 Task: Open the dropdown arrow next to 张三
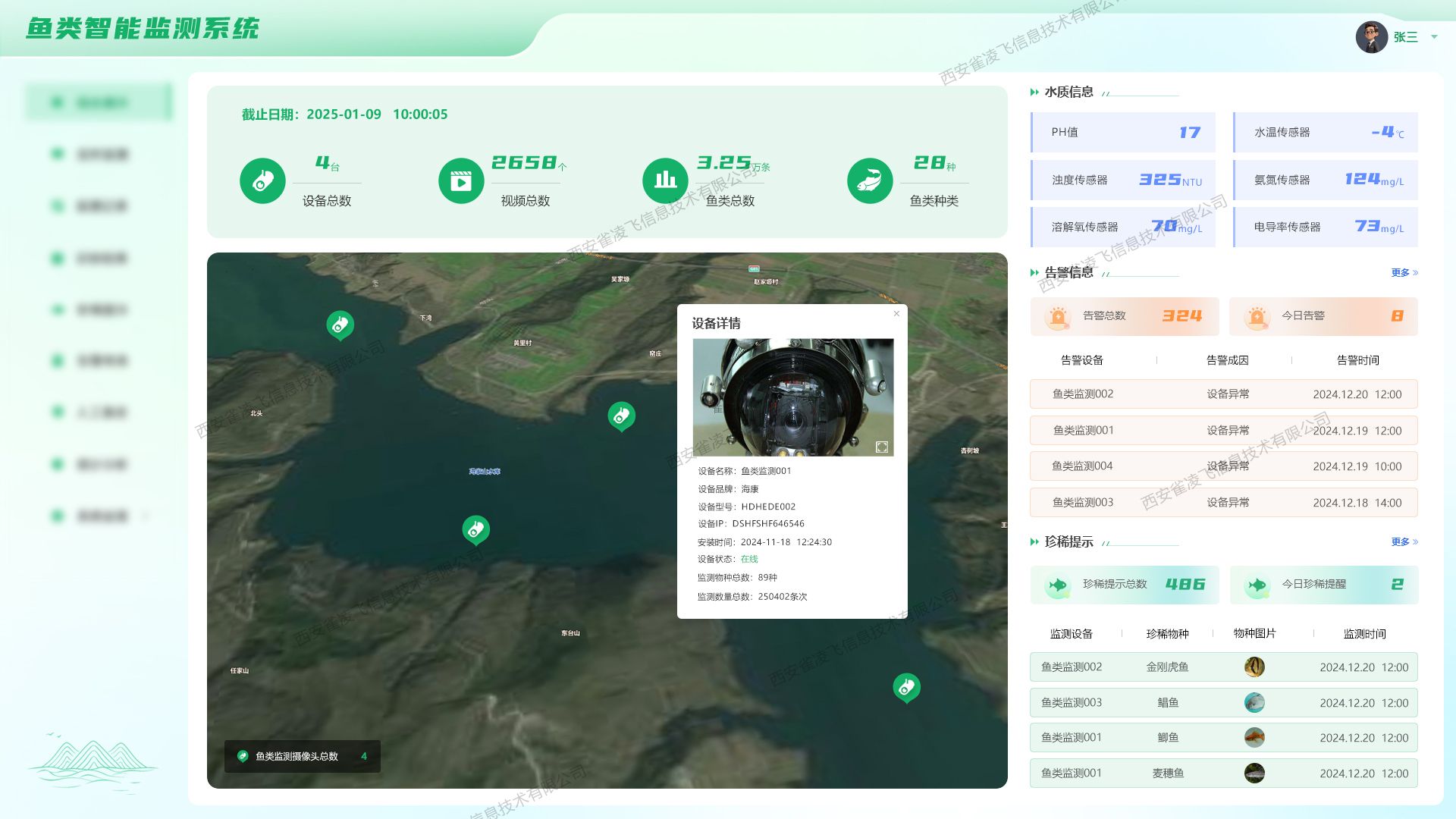click(x=1434, y=37)
